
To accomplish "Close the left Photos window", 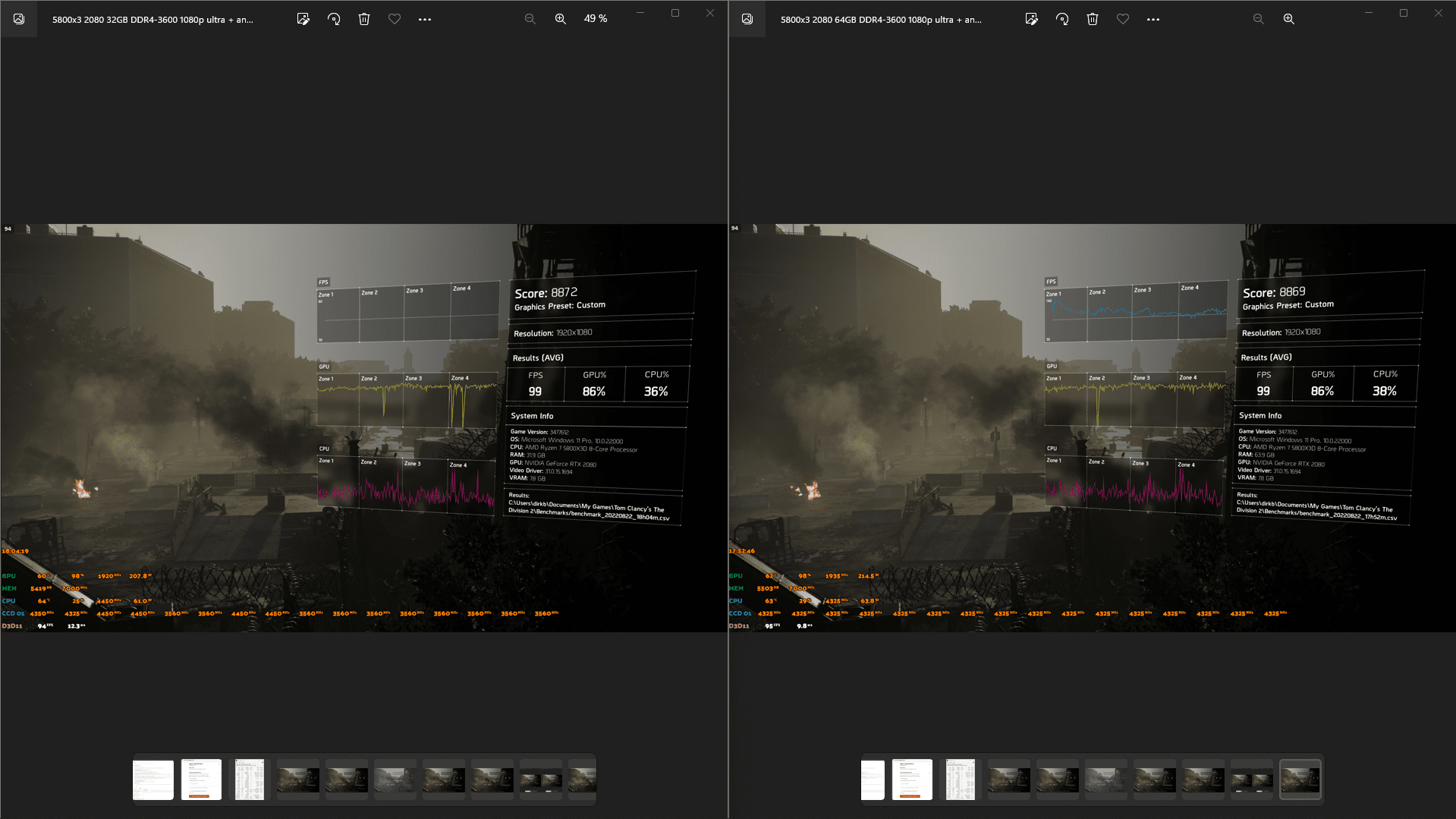I will [x=710, y=13].
